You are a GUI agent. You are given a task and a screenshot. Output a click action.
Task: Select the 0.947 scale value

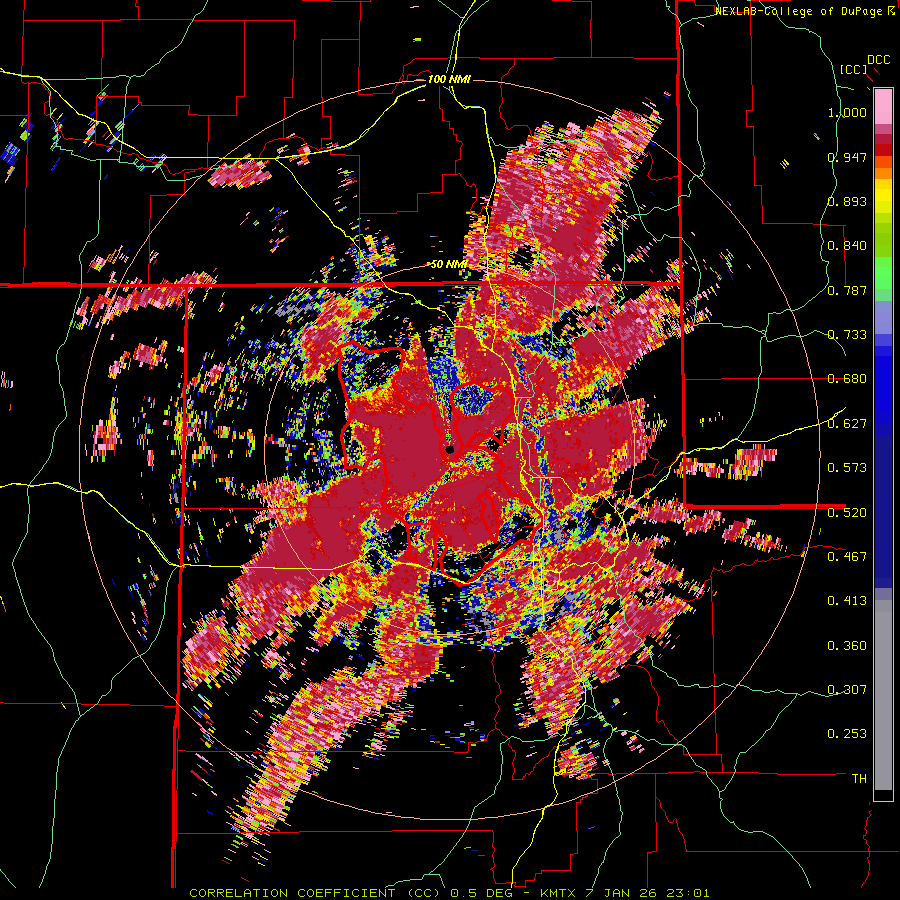[x=847, y=157]
